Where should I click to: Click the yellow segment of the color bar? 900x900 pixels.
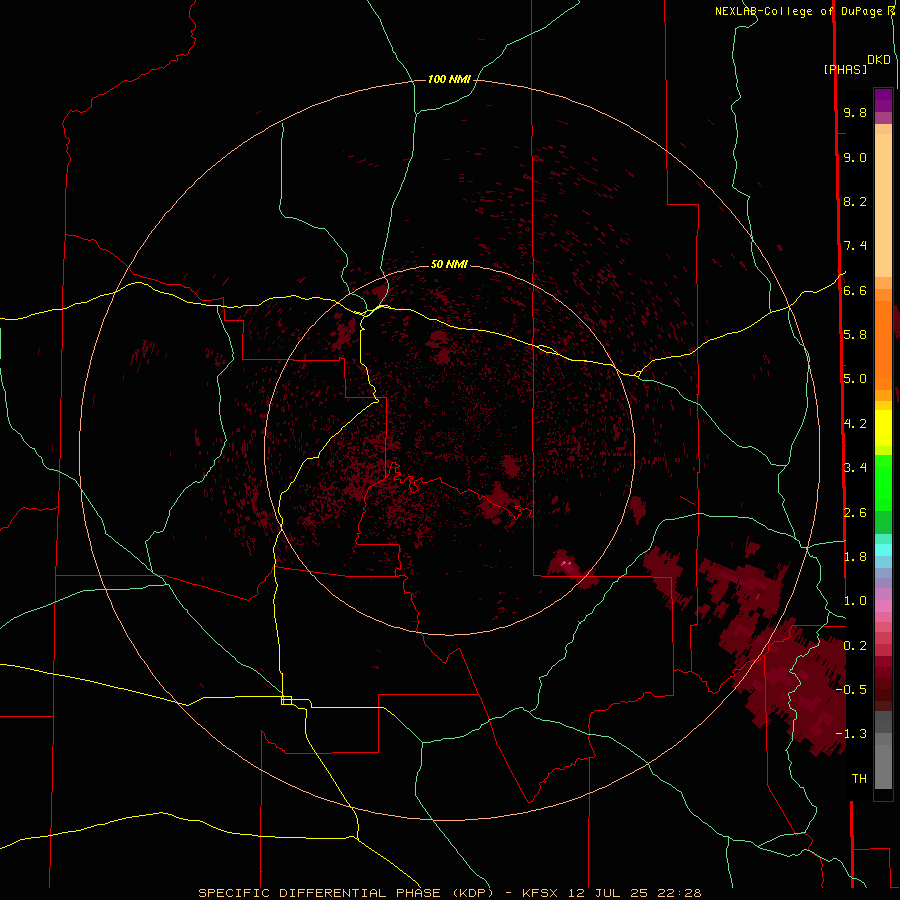(x=883, y=428)
